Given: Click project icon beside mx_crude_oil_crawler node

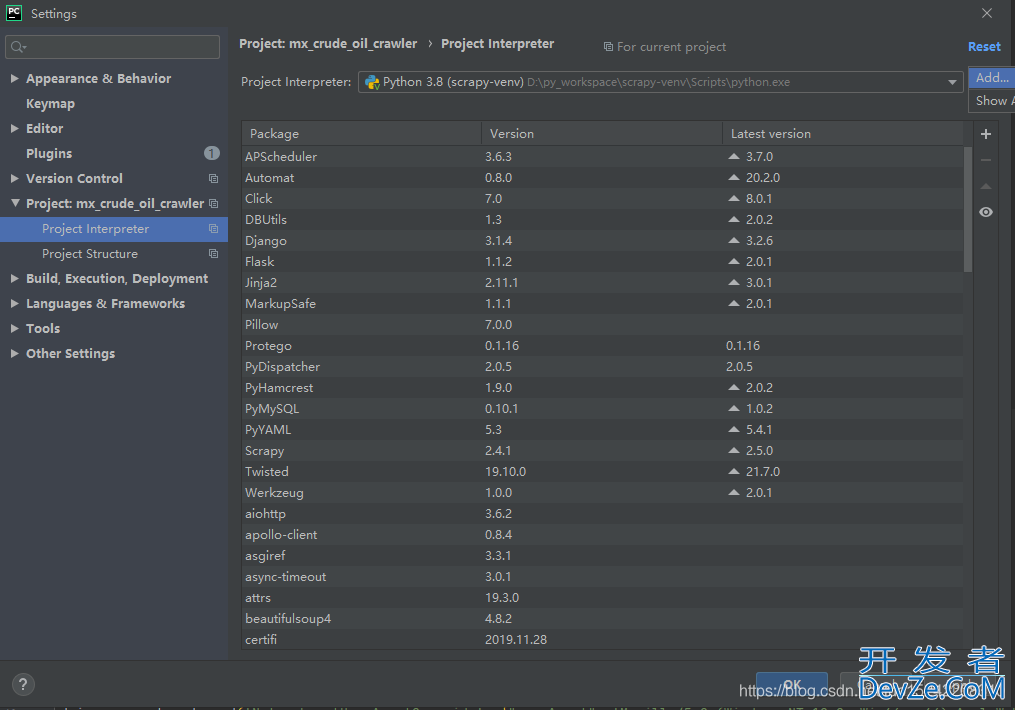Looking at the screenshot, I should click(213, 203).
